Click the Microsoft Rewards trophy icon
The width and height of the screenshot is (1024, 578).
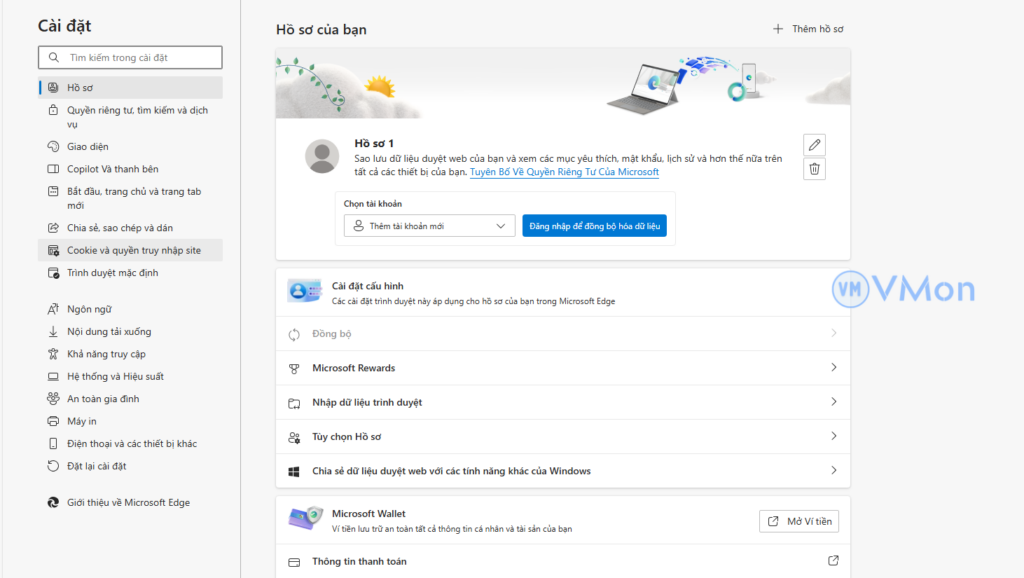(294, 368)
